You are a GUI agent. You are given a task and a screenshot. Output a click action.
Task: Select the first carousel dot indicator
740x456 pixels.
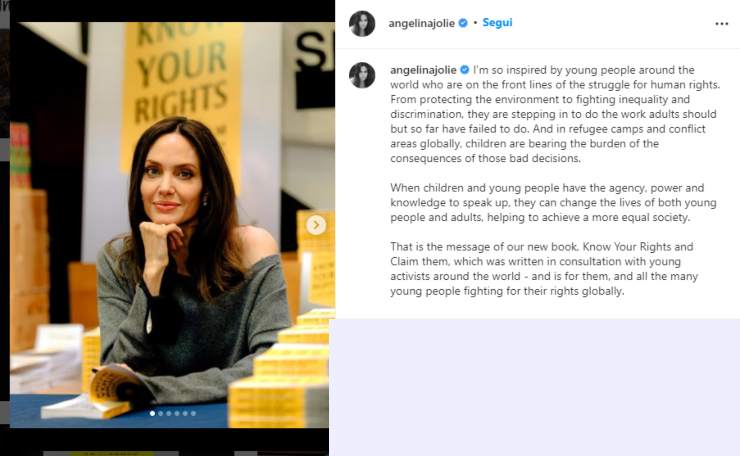tap(152, 414)
